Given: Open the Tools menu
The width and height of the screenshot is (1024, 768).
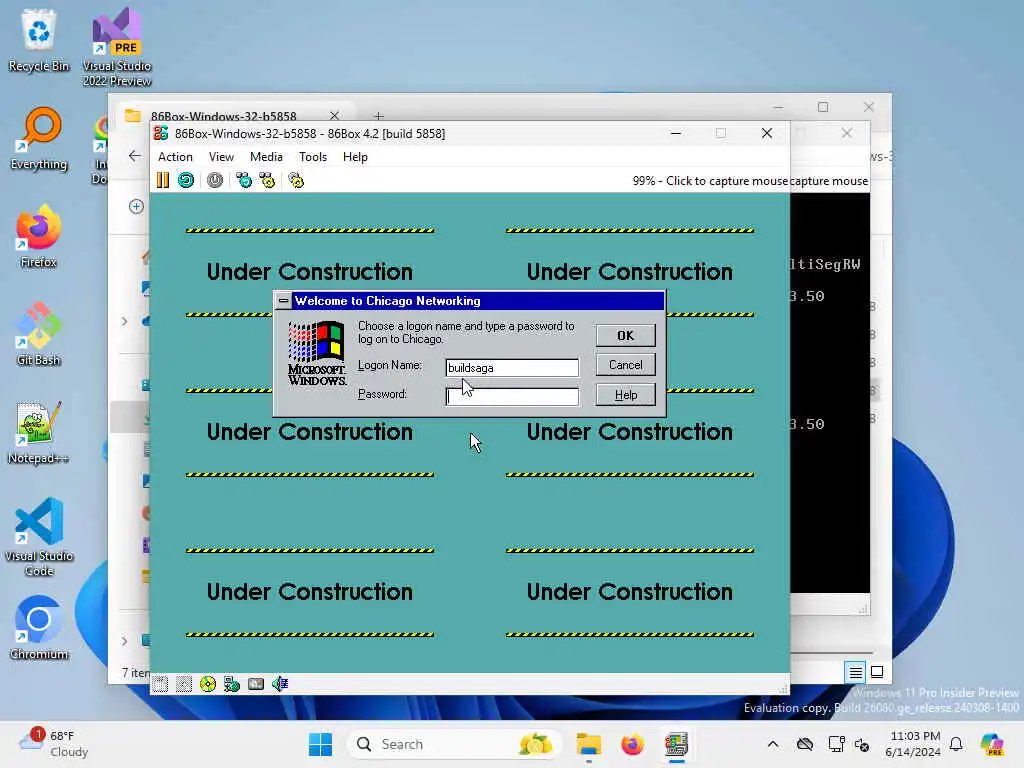Looking at the screenshot, I should click(x=313, y=157).
